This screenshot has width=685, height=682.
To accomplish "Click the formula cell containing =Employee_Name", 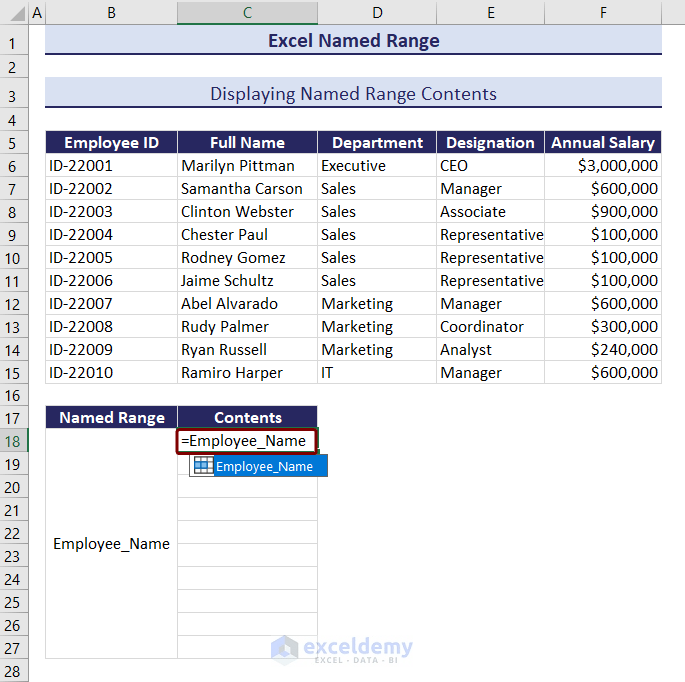I will 247,441.
